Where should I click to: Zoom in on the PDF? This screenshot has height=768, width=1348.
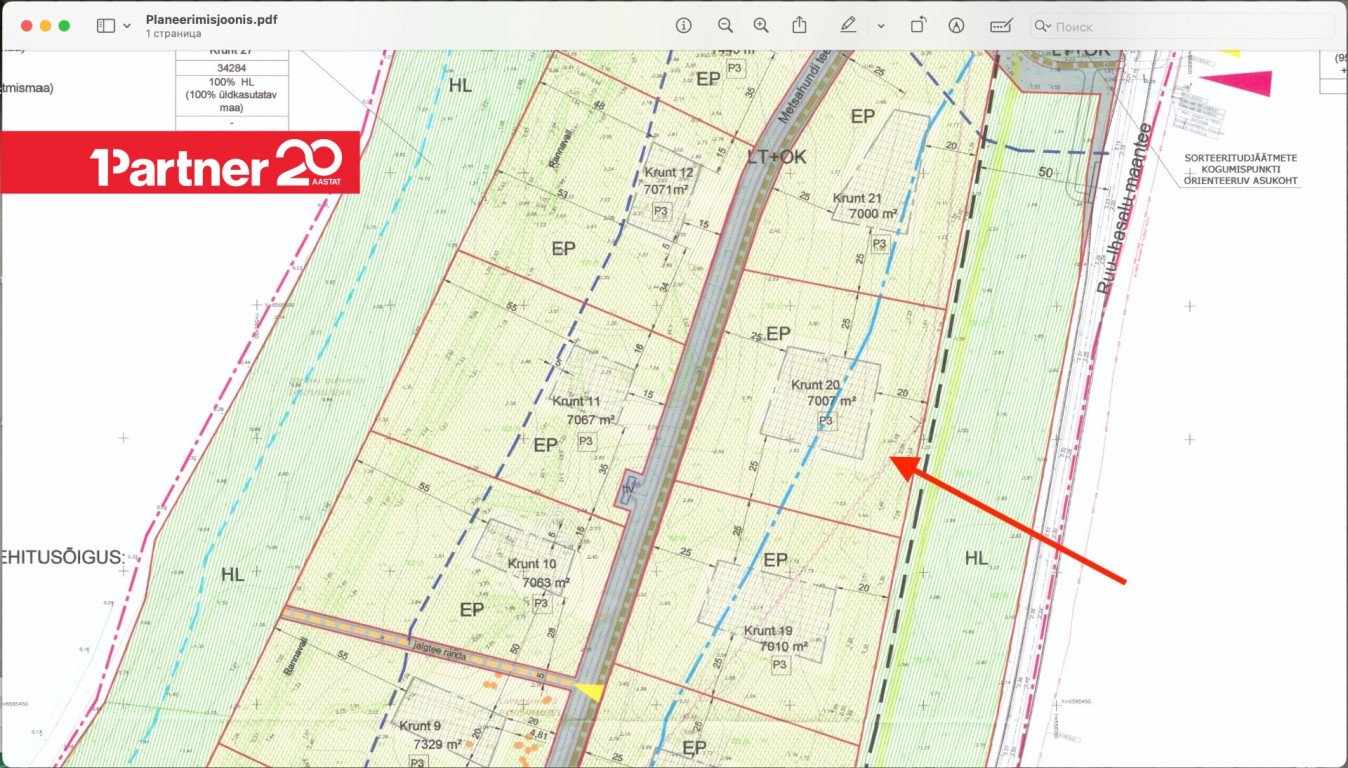pyautogui.click(x=761, y=26)
